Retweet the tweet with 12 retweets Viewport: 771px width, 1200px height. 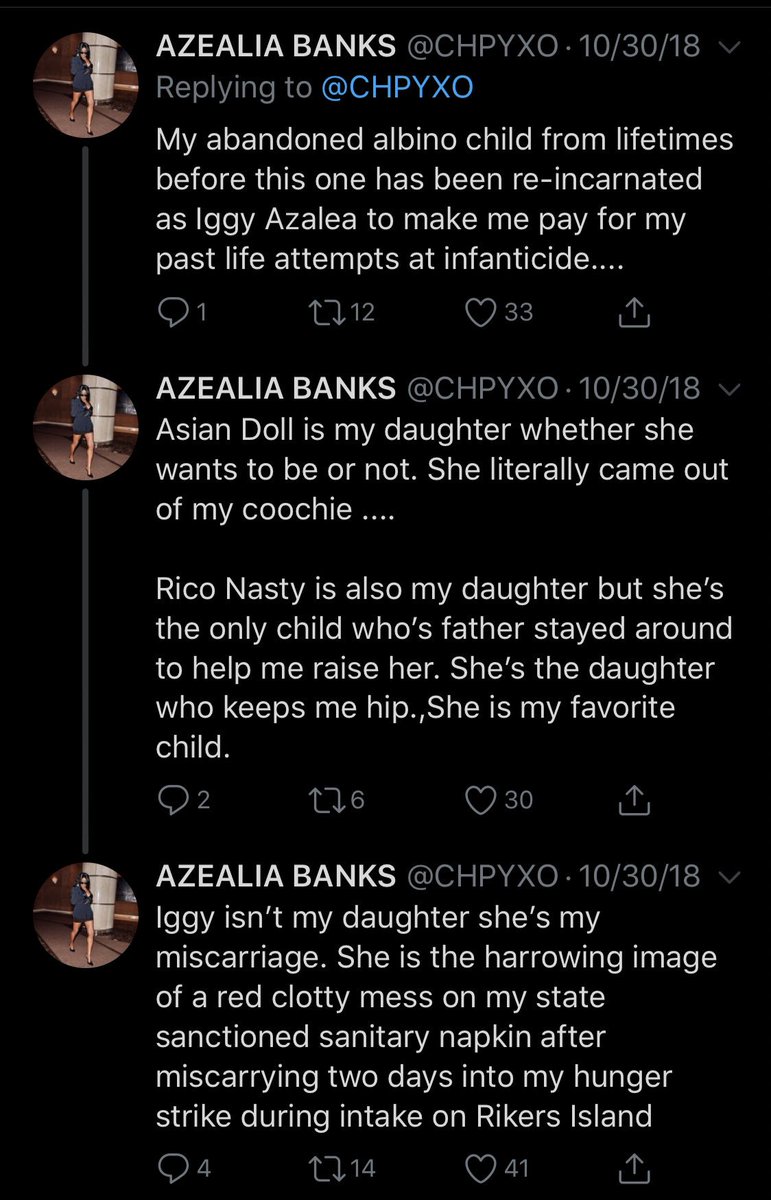point(329,313)
